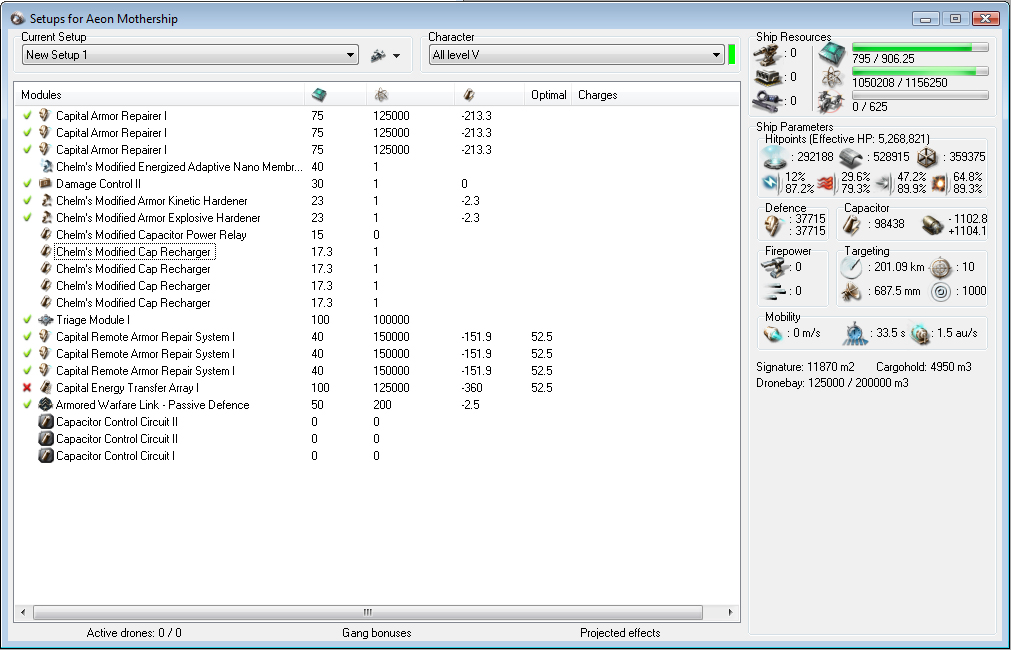Click the align time icon in Mobility
This screenshot has height=650, width=1011.
pos(856,333)
